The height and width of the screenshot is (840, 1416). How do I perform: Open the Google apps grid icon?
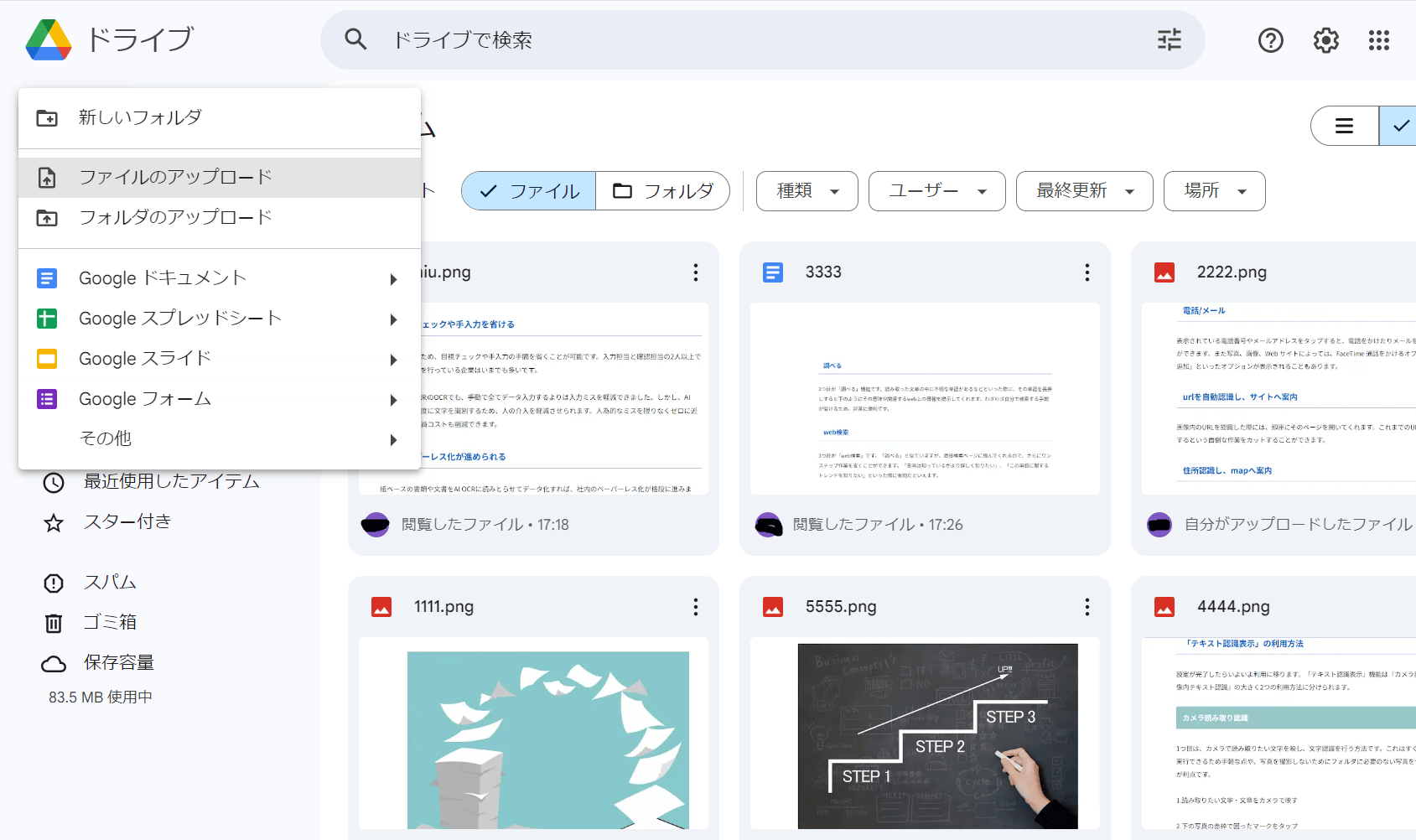coord(1379,39)
